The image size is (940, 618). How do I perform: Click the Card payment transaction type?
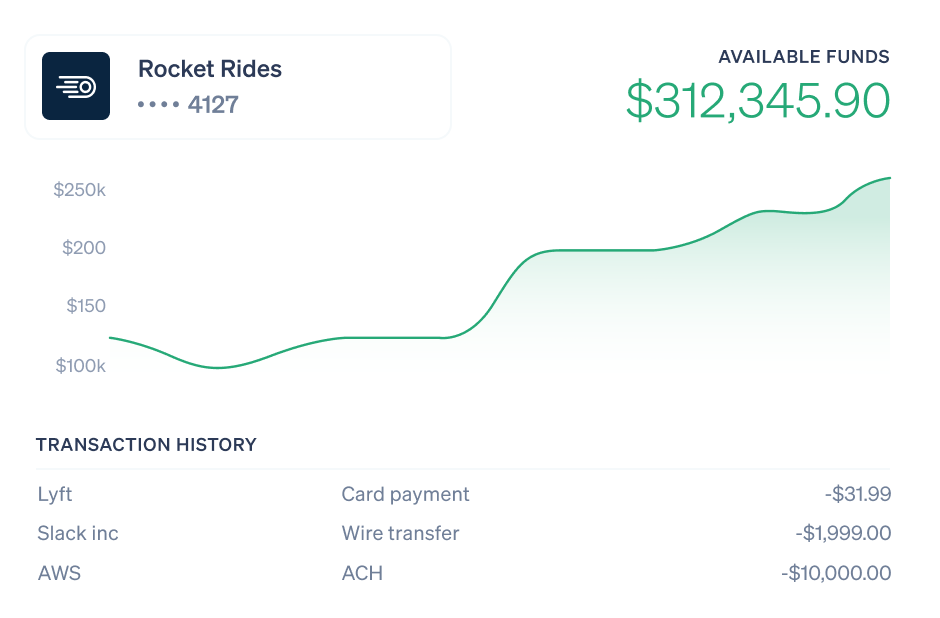405,495
